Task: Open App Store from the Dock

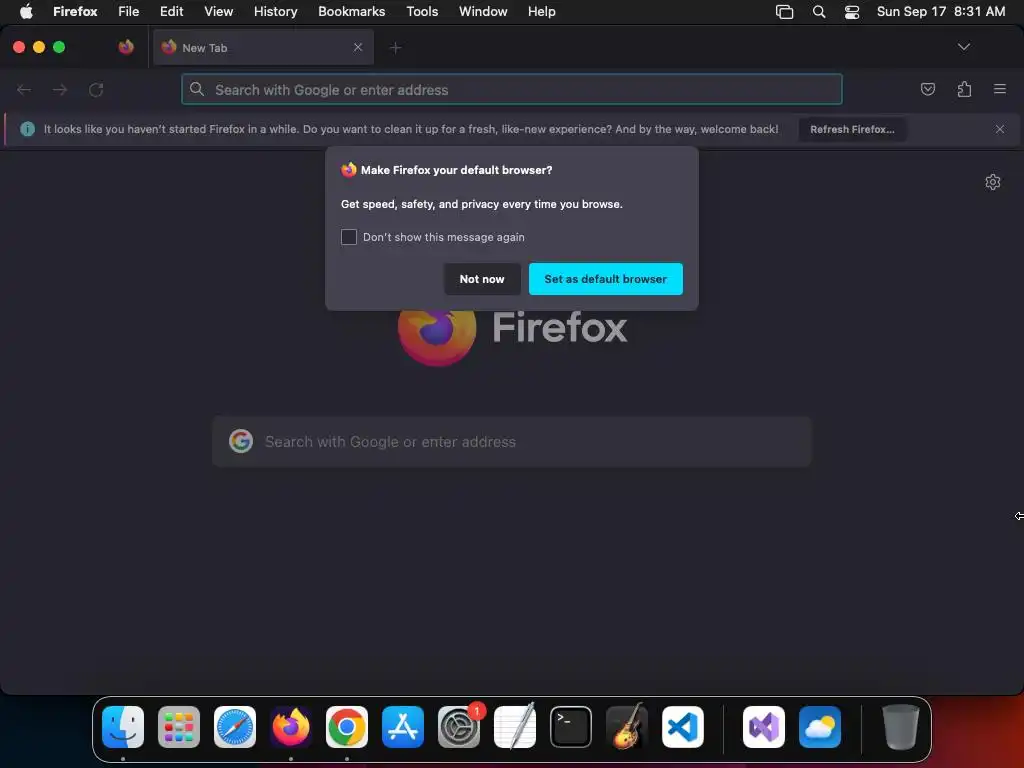Action: (403, 727)
